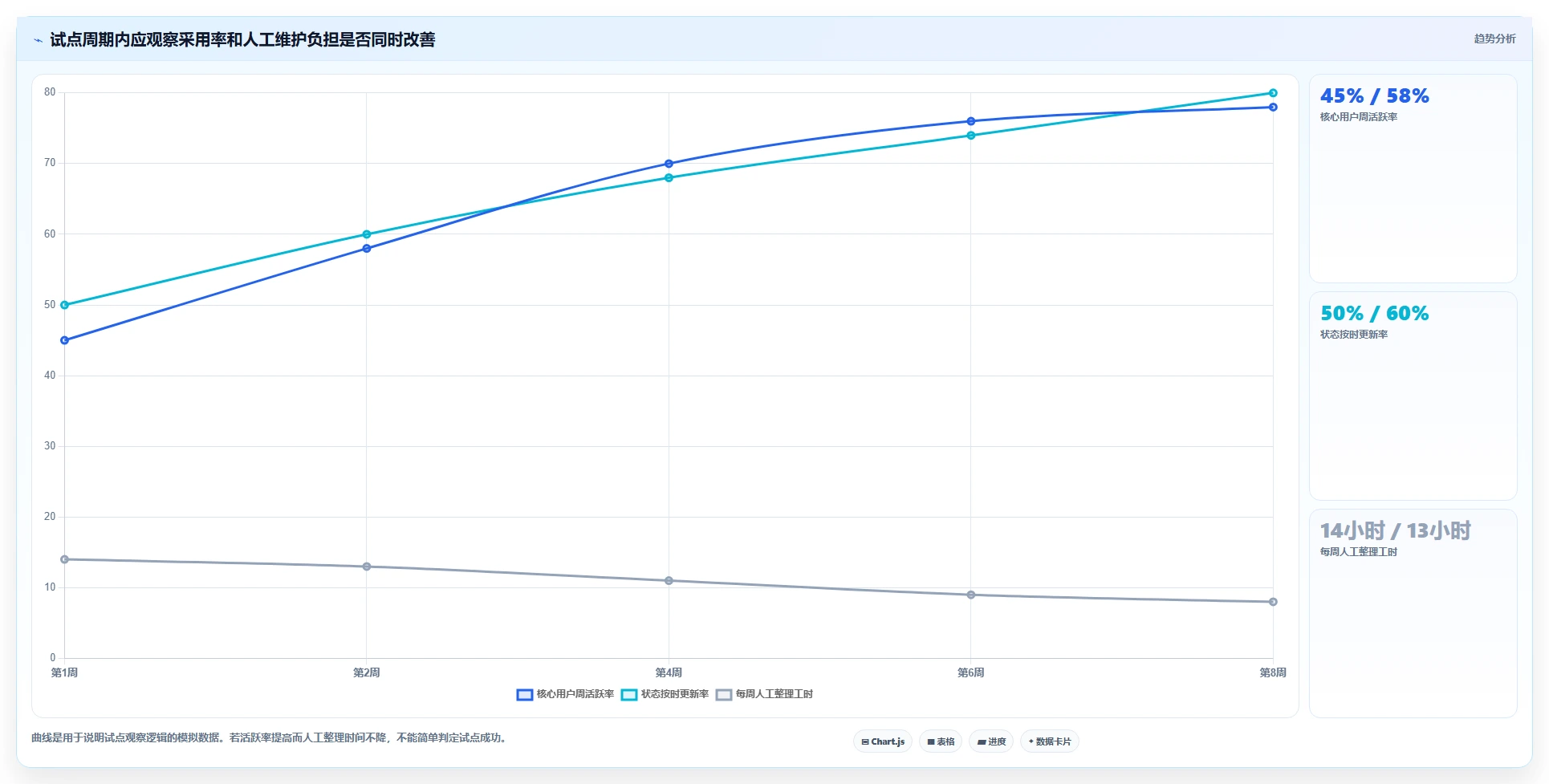Screen dimensions: 1549x784
Task: Click the 核心用户周活跃率 card caption
Action: tap(1359, 117)
